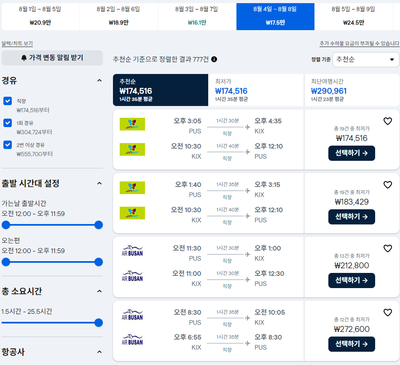Favorite the ₩183,429 flight via heart icon

[387, 185]
